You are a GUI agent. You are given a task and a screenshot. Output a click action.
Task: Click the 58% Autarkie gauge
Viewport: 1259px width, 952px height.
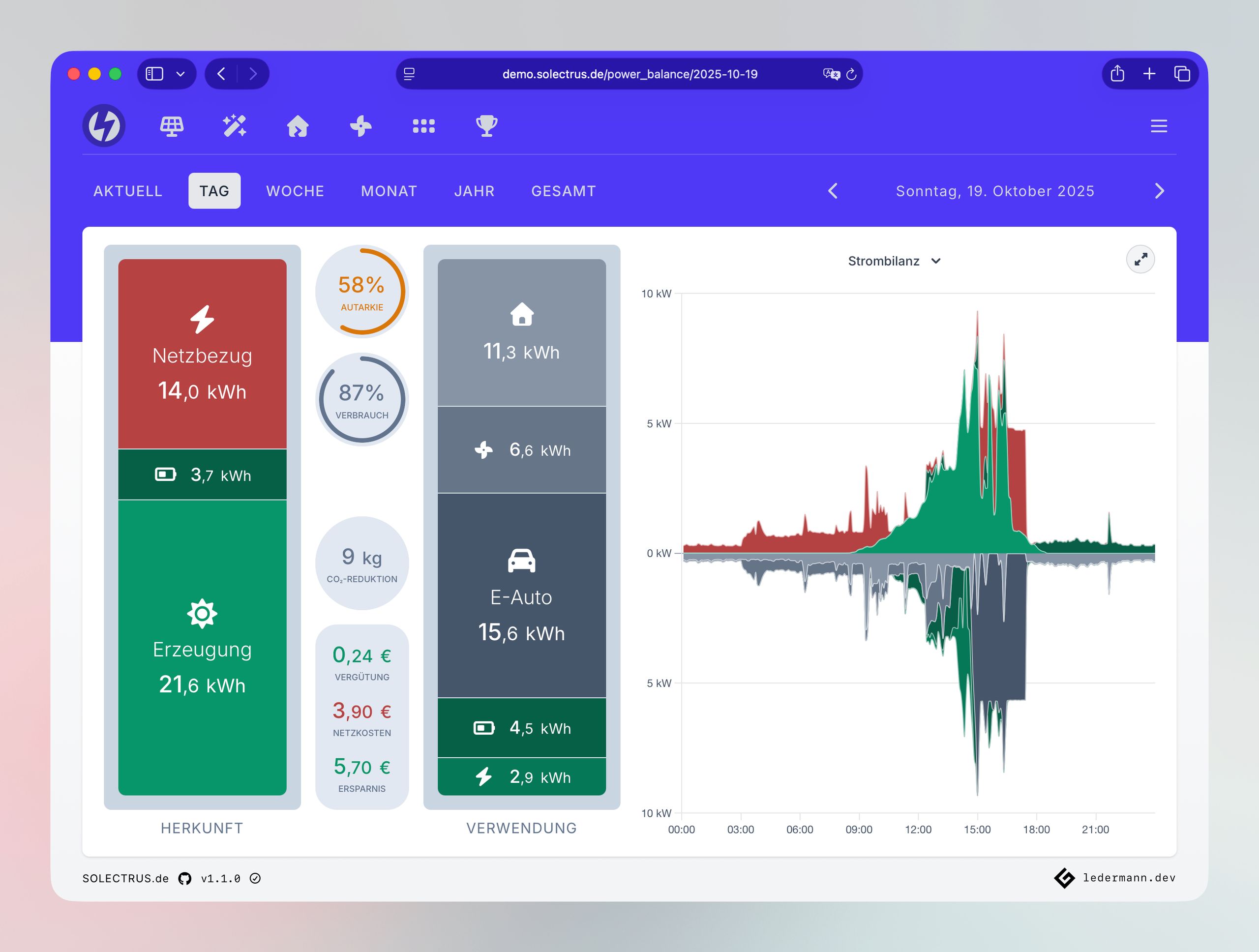361,291
